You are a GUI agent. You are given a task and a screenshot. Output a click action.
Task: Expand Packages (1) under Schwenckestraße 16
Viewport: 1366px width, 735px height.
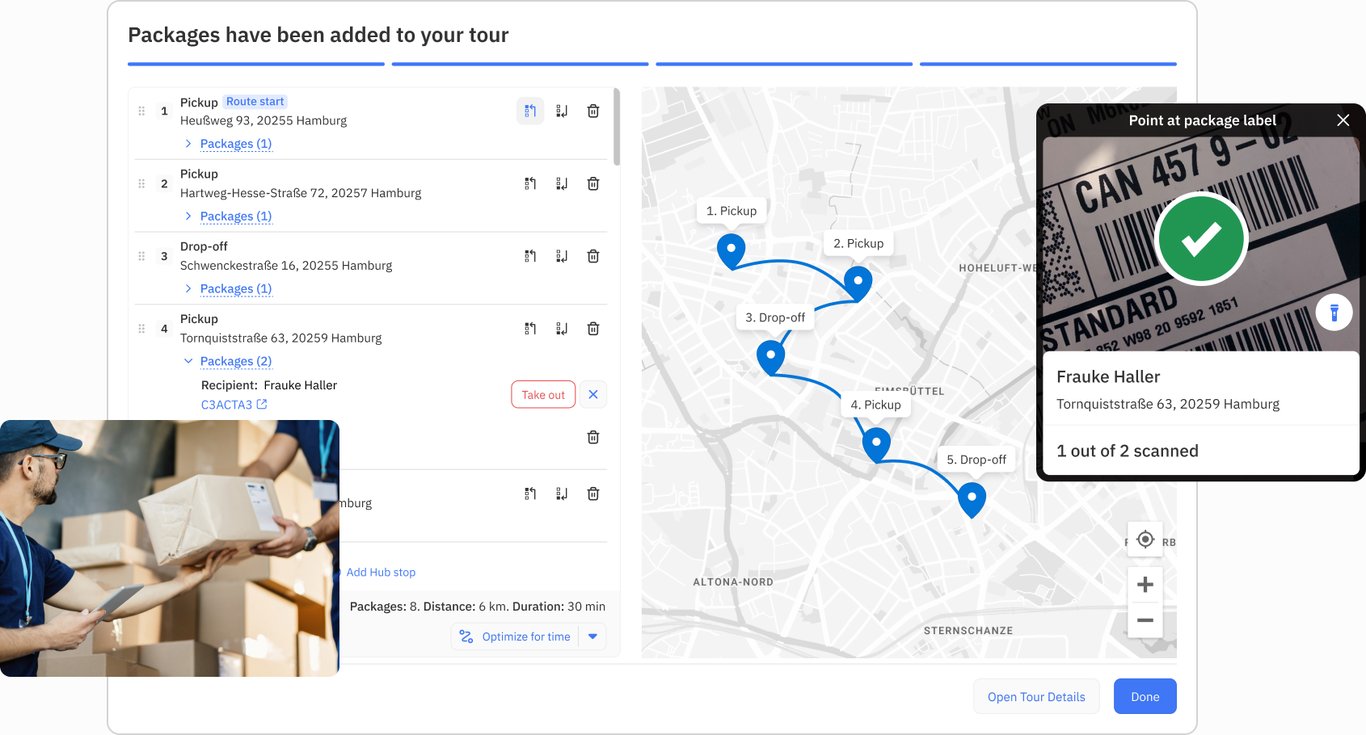[228, 289]
